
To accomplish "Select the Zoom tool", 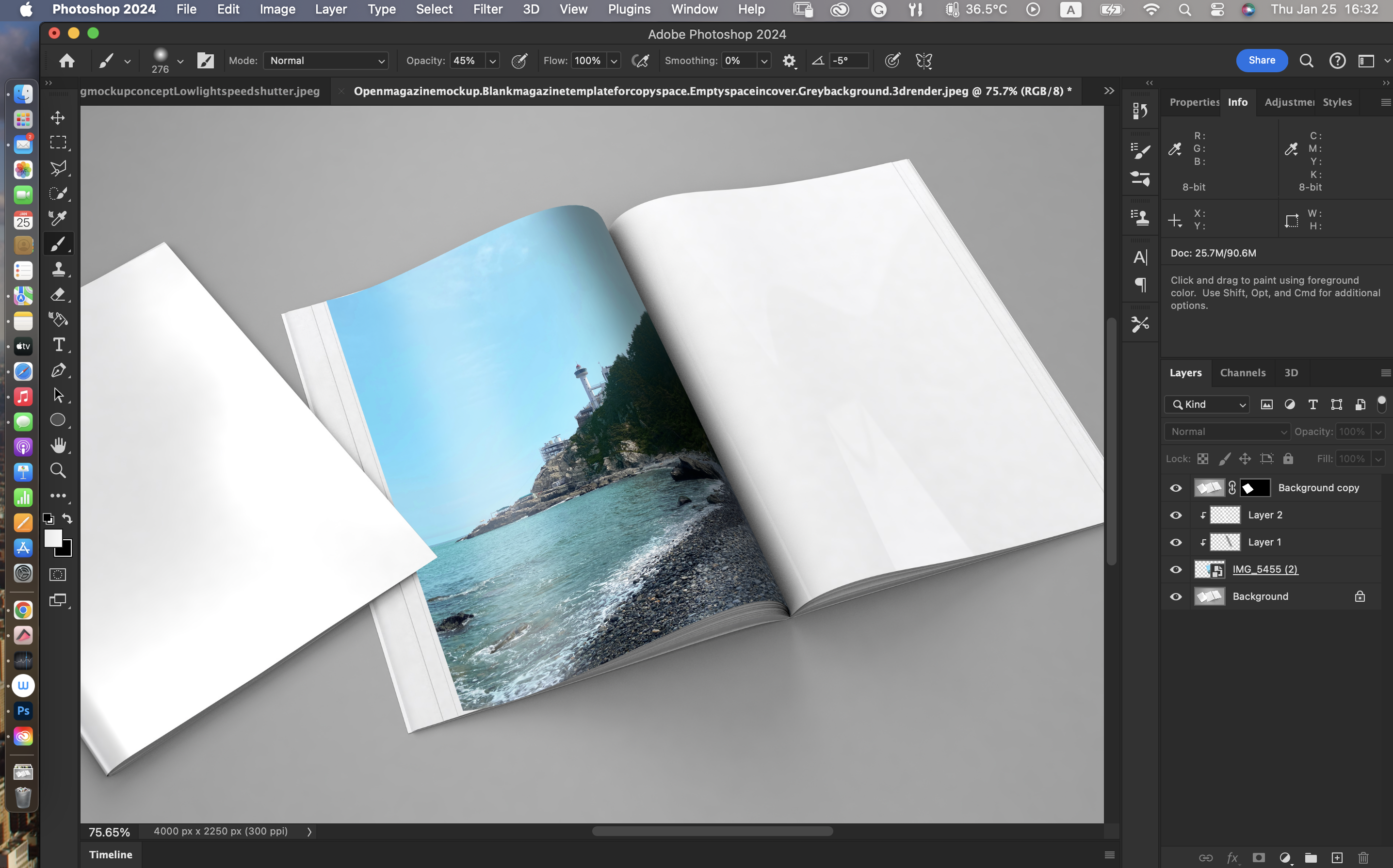I will [58, 470].
